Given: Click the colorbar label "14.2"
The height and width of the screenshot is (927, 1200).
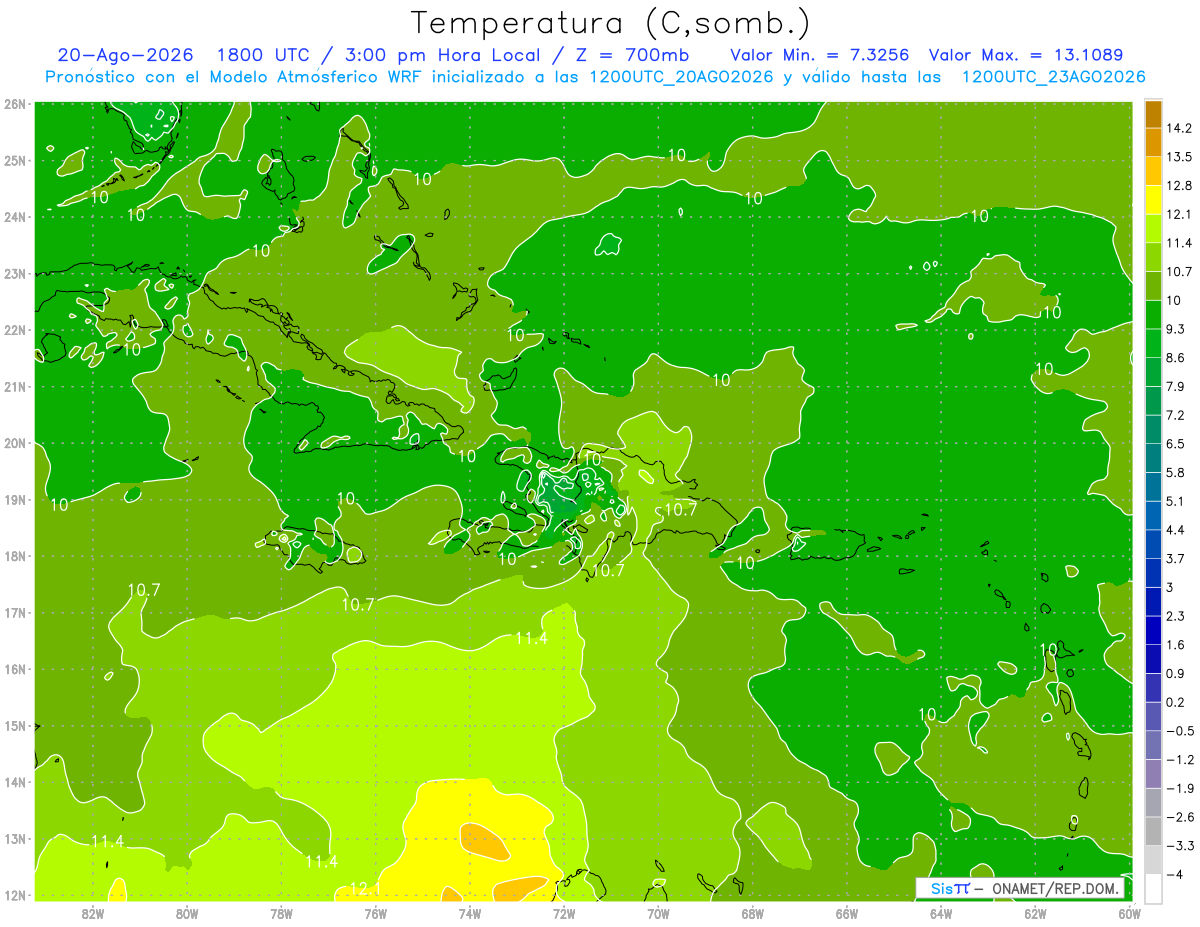Looking at the screenshot, I should (x=1180, y=128).
